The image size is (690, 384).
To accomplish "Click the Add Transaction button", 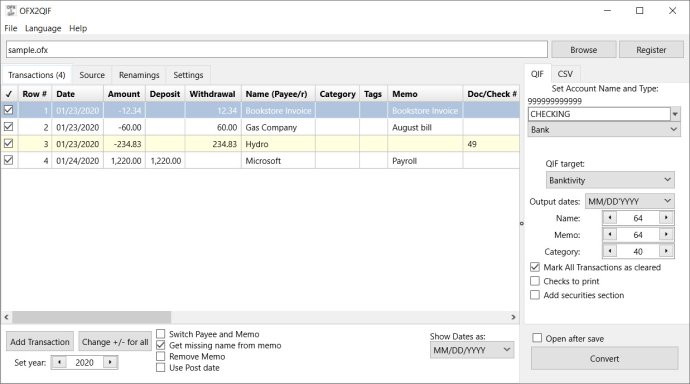I will coord(40,342).
